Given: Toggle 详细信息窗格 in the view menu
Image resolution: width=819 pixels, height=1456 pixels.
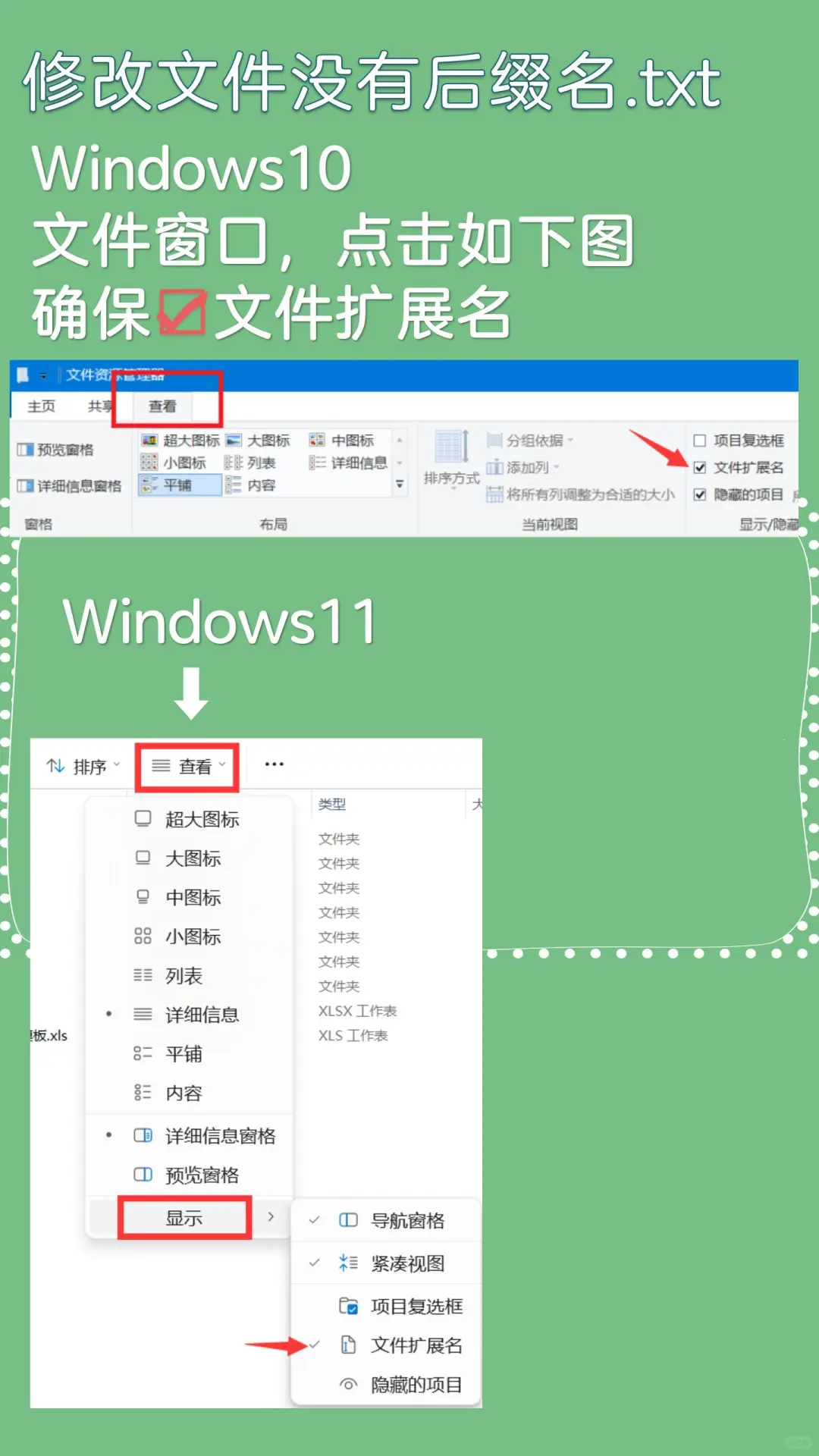Looking at the screenshot, I should (187, 1135).
